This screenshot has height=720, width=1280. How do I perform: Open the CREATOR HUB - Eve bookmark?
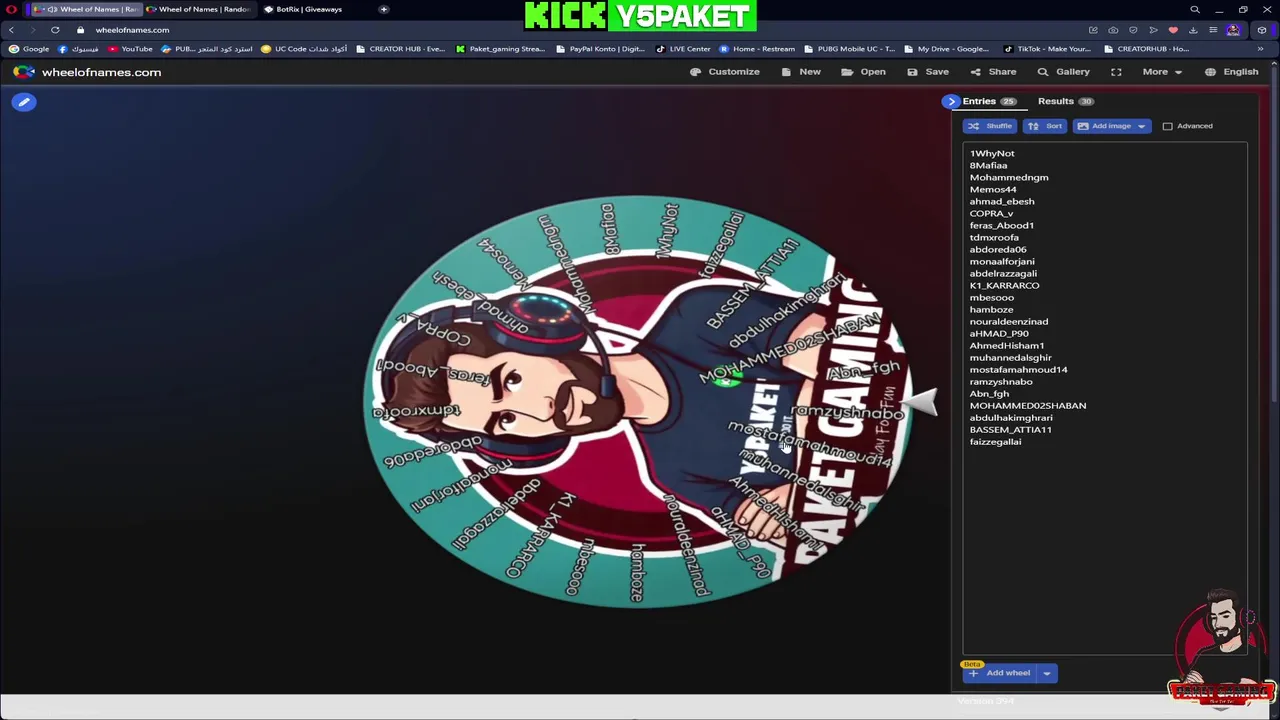pyautogui.click(x=400, y=49)
